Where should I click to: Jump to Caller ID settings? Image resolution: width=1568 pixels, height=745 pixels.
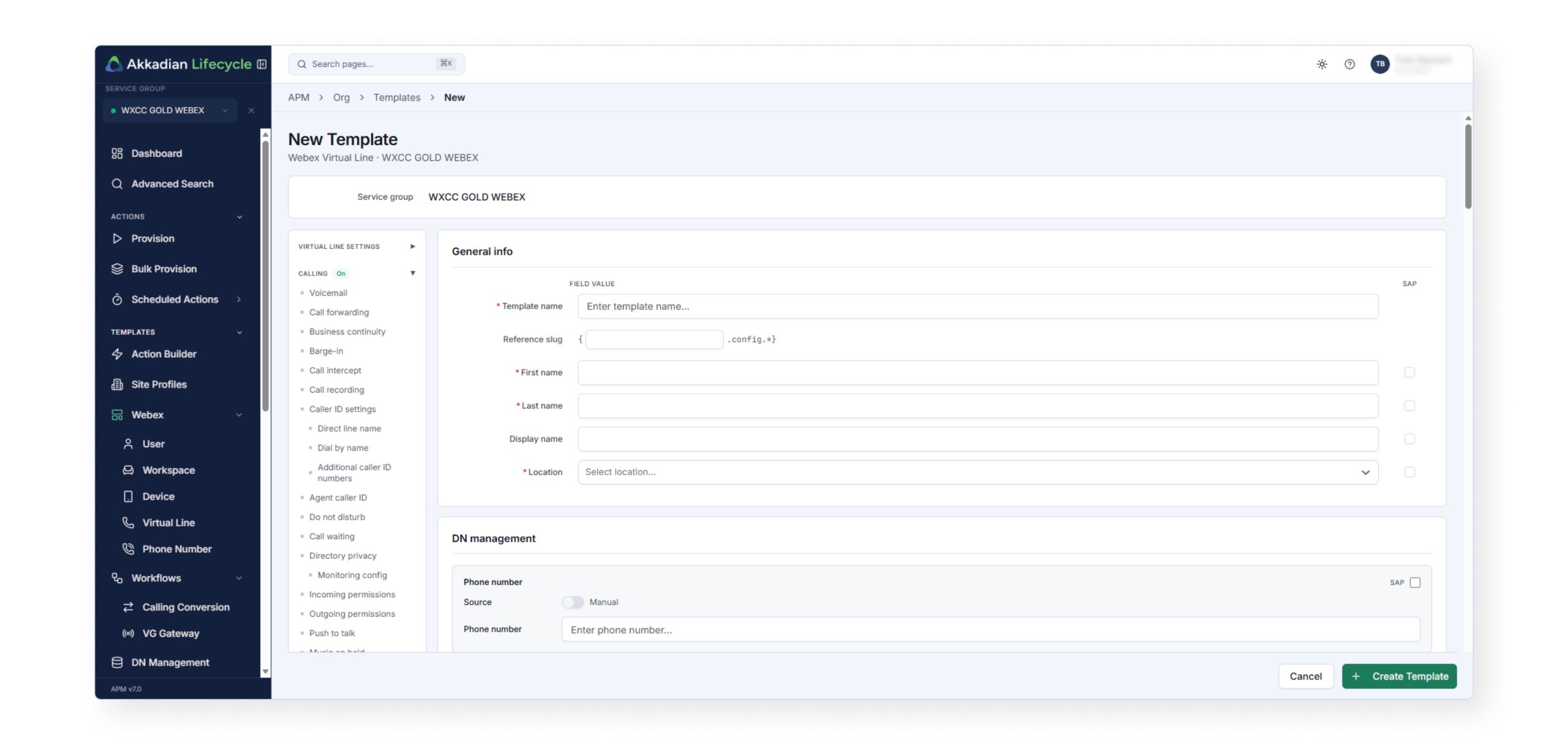(x=342, y=409)
